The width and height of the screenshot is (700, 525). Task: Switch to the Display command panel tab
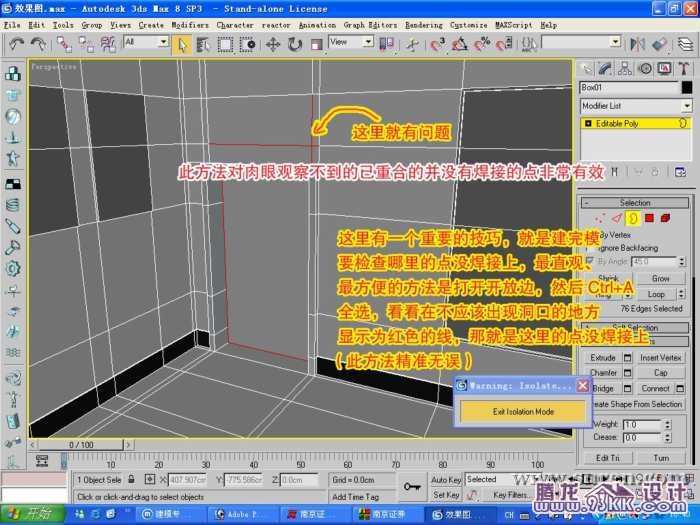(x=664, y=69)
